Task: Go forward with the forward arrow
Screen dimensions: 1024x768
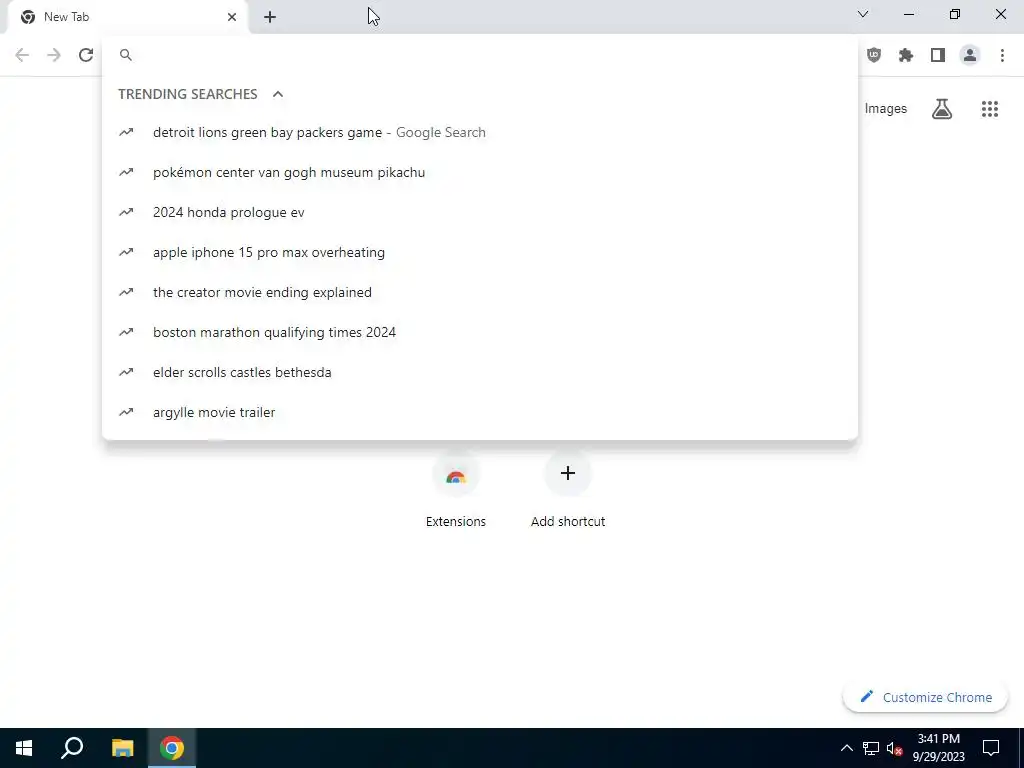Action: [54, 55]
